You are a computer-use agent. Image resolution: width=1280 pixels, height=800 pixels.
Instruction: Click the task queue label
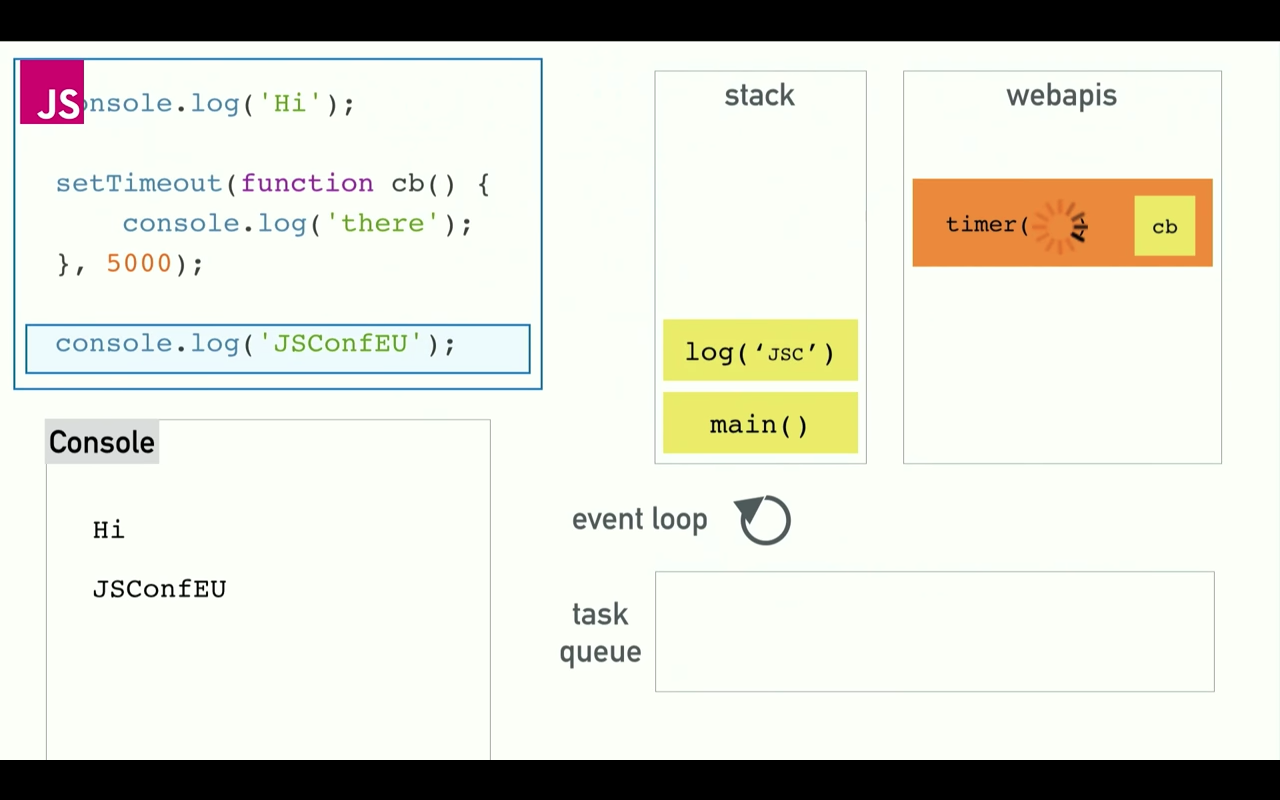coord(600,632)
